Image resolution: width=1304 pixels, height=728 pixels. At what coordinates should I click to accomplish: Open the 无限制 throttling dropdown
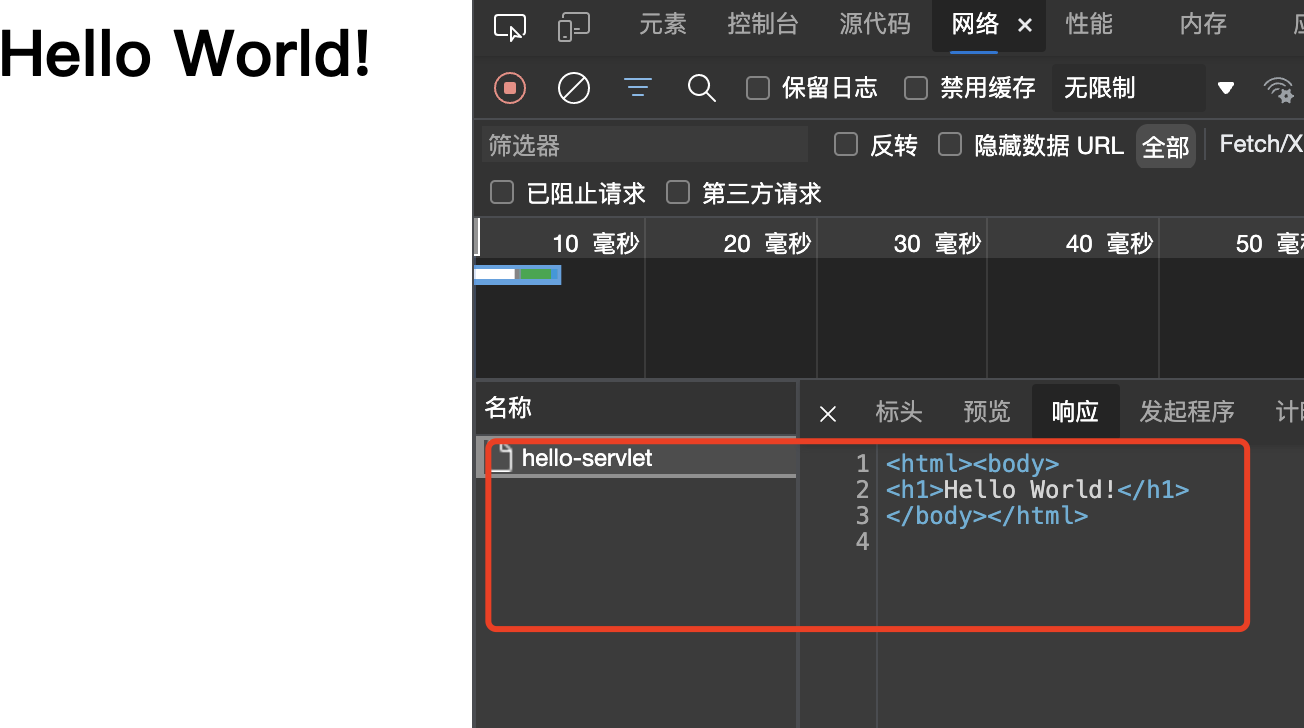[x=1127, y=89]
